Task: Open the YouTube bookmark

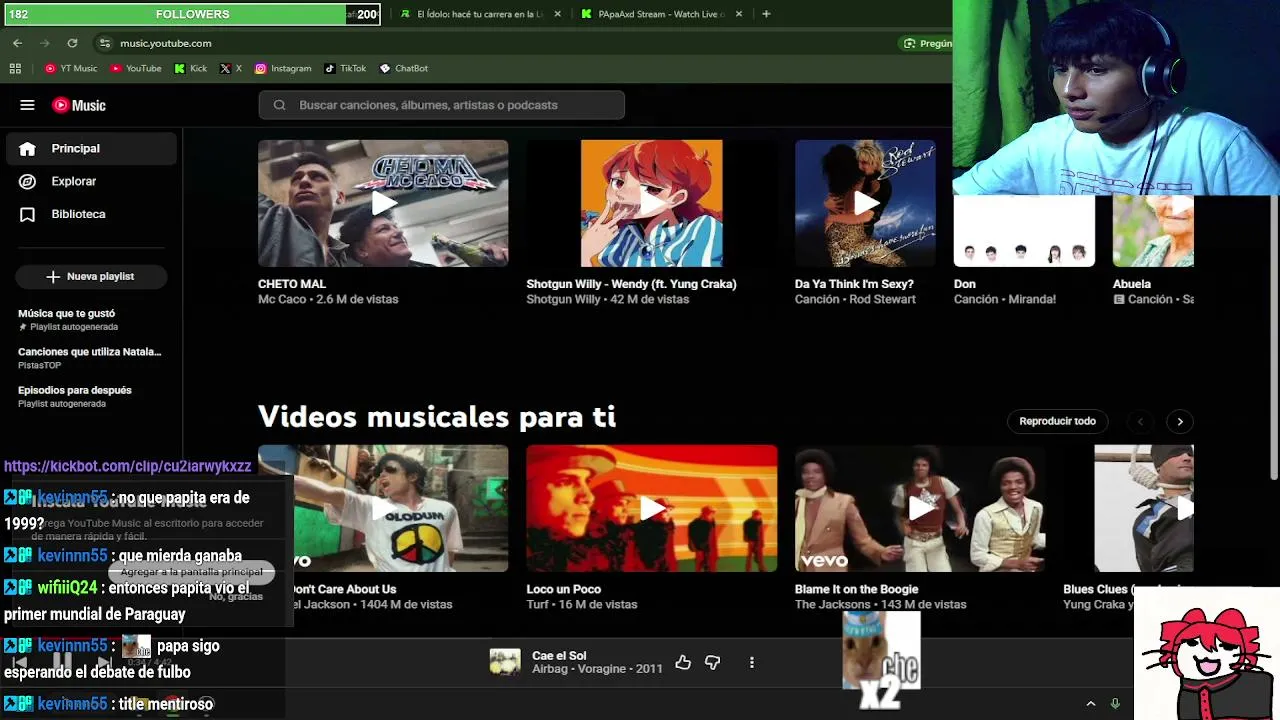Action: 136,68
